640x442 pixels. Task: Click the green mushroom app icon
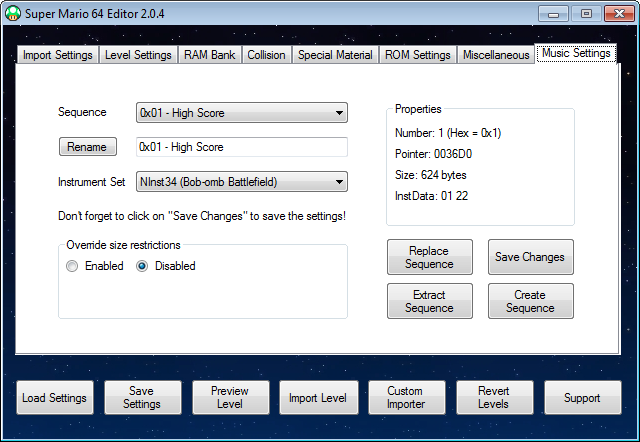pos(13,14)
